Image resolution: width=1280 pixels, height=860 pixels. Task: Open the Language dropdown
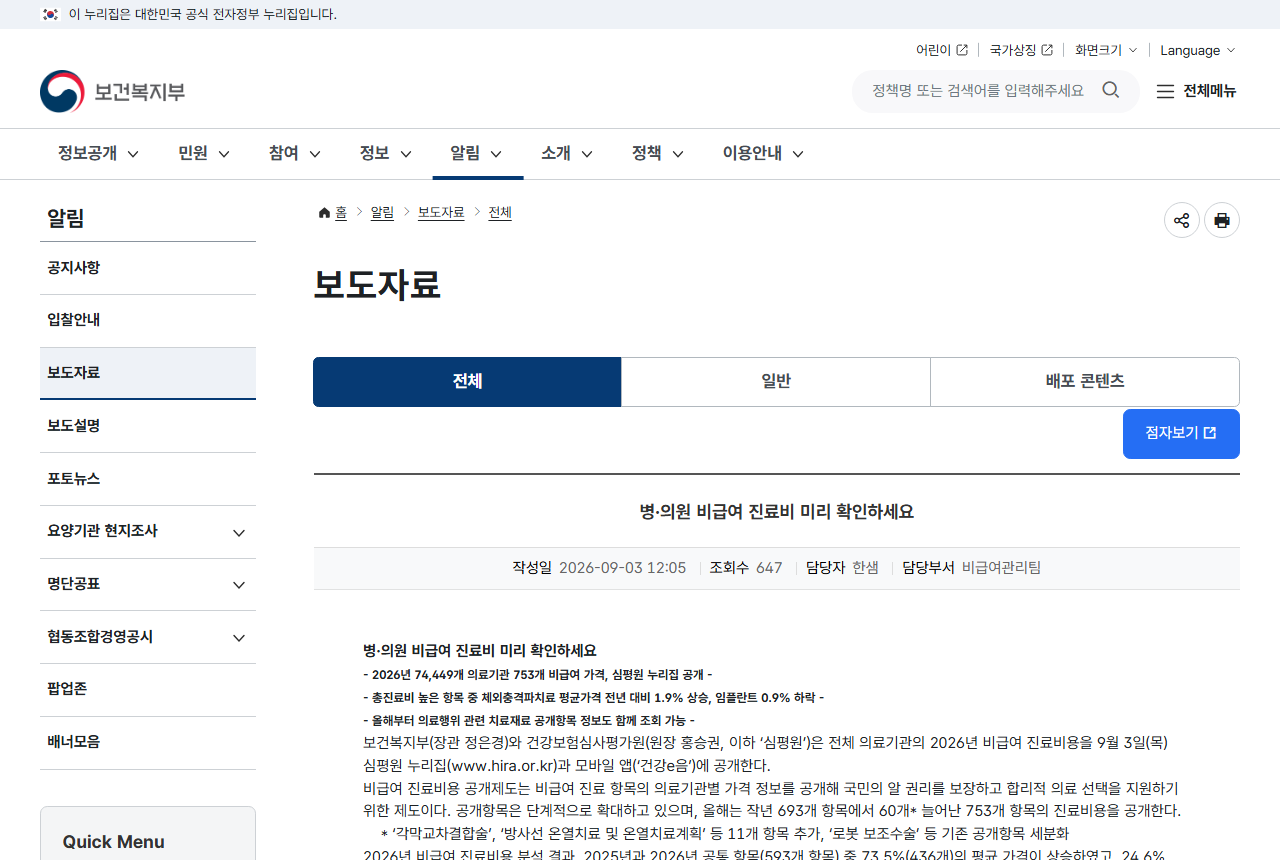point(1198,50)
